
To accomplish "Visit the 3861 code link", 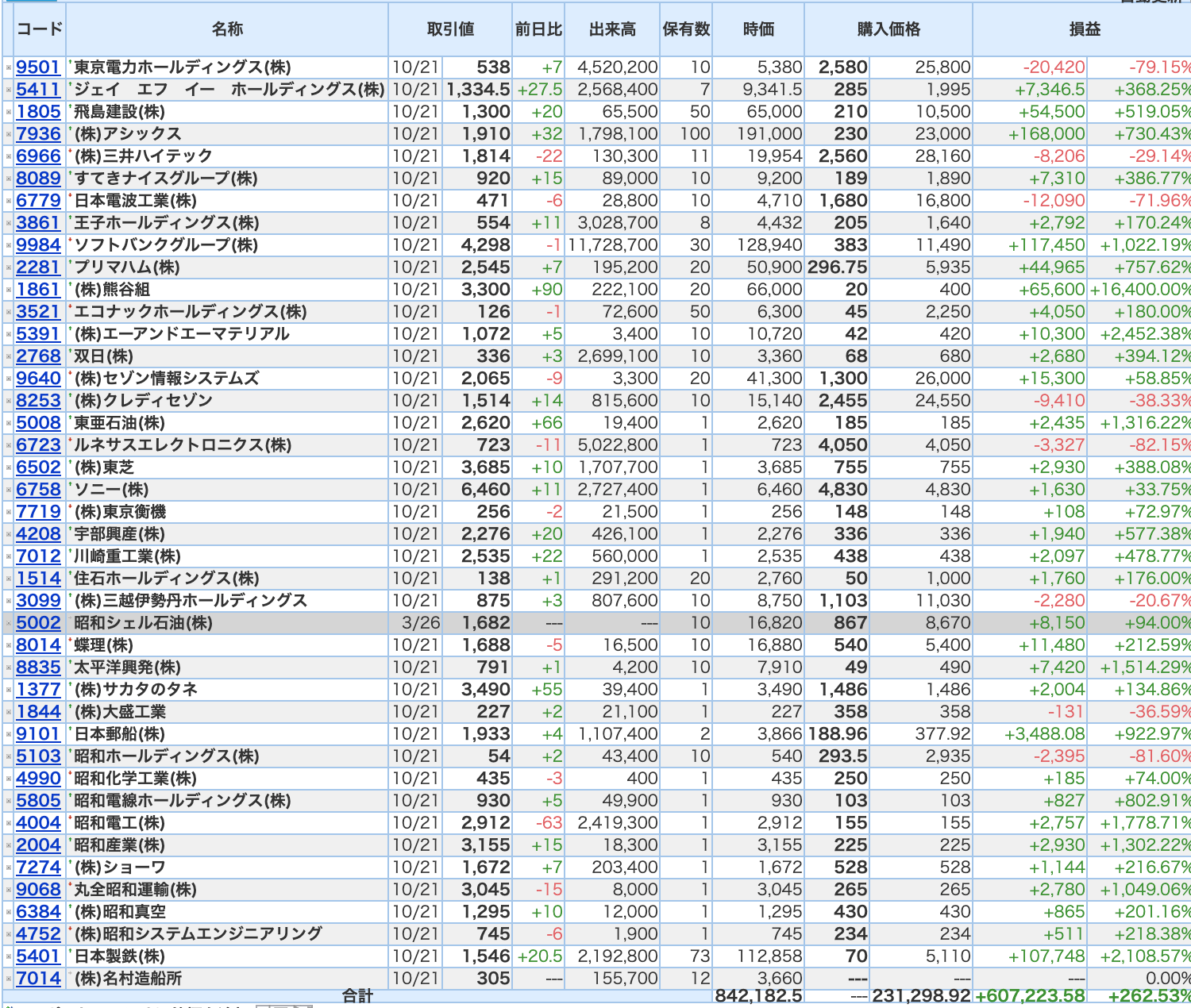I will point(38,223).
